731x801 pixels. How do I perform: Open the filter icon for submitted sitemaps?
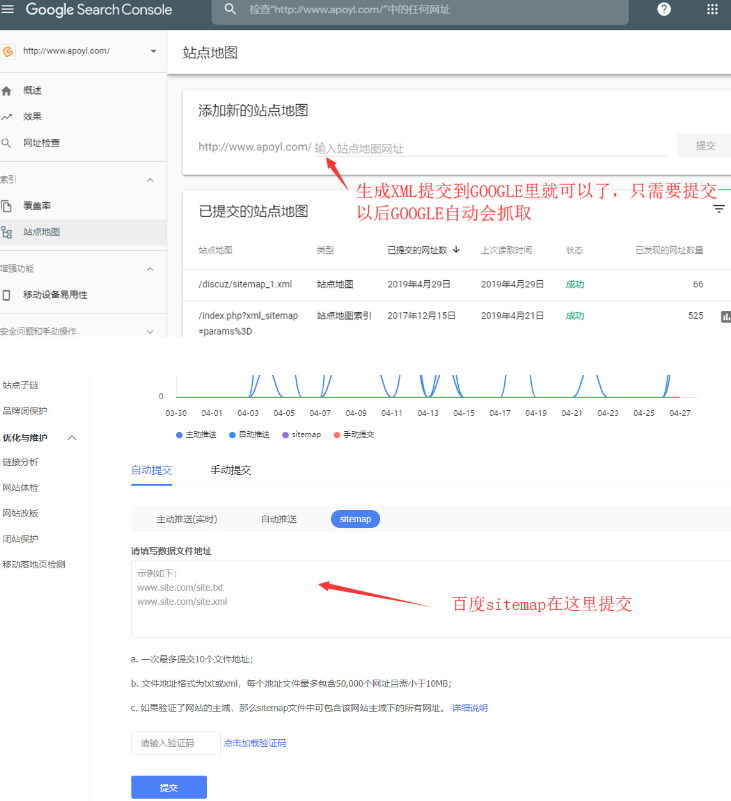click(x=719, y=209)
